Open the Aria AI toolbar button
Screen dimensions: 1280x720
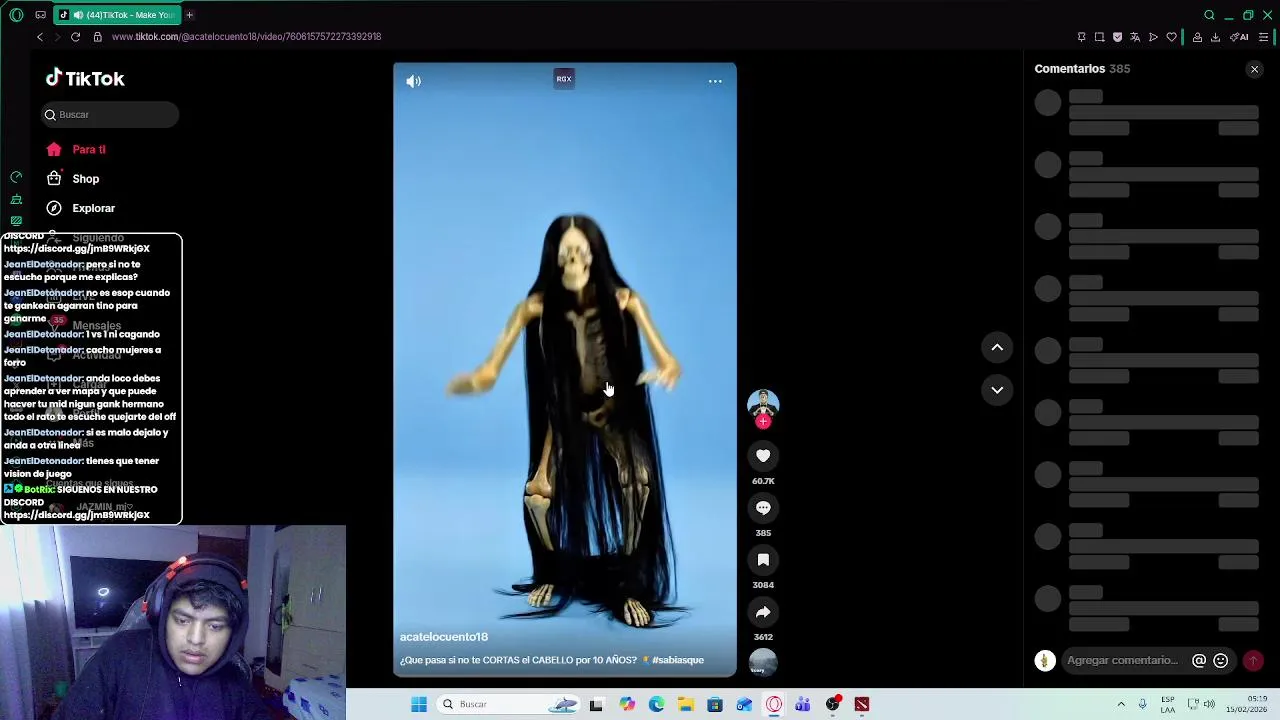point(1240,37)
